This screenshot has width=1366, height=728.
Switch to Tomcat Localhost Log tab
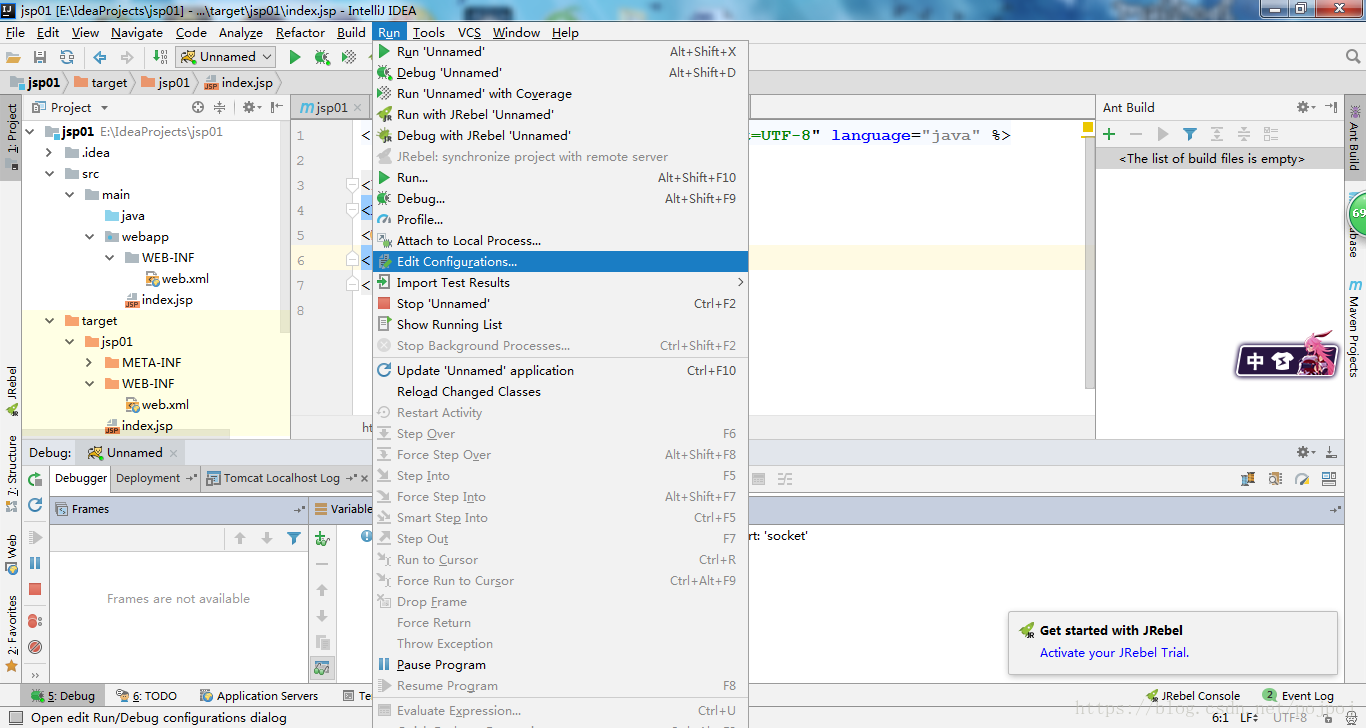coord(285,478)
